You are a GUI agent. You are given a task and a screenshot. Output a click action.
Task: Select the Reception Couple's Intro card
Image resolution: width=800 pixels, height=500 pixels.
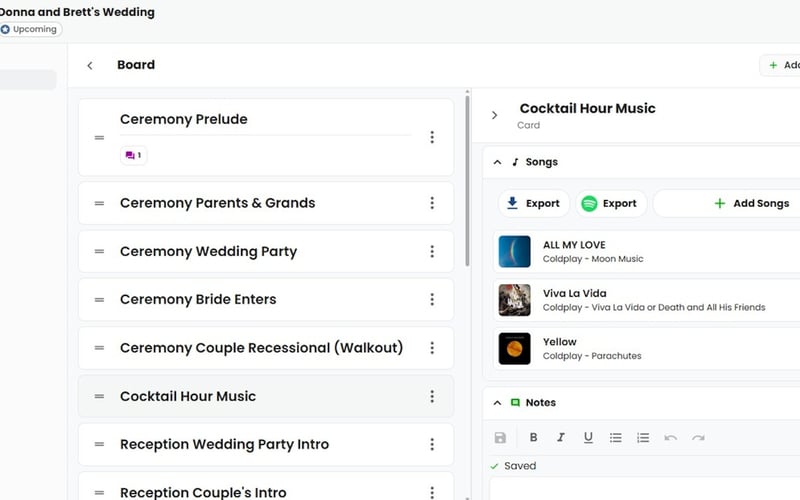pyautogui.click(x=266, y=486)
